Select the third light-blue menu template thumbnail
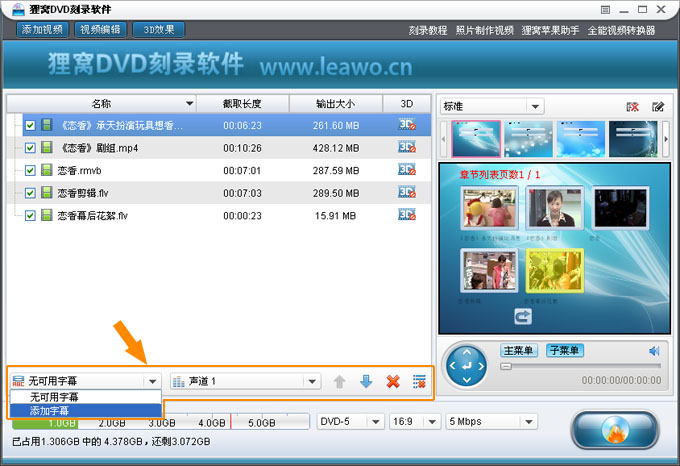This screenshot has width=680, height=466. [581, 139]
